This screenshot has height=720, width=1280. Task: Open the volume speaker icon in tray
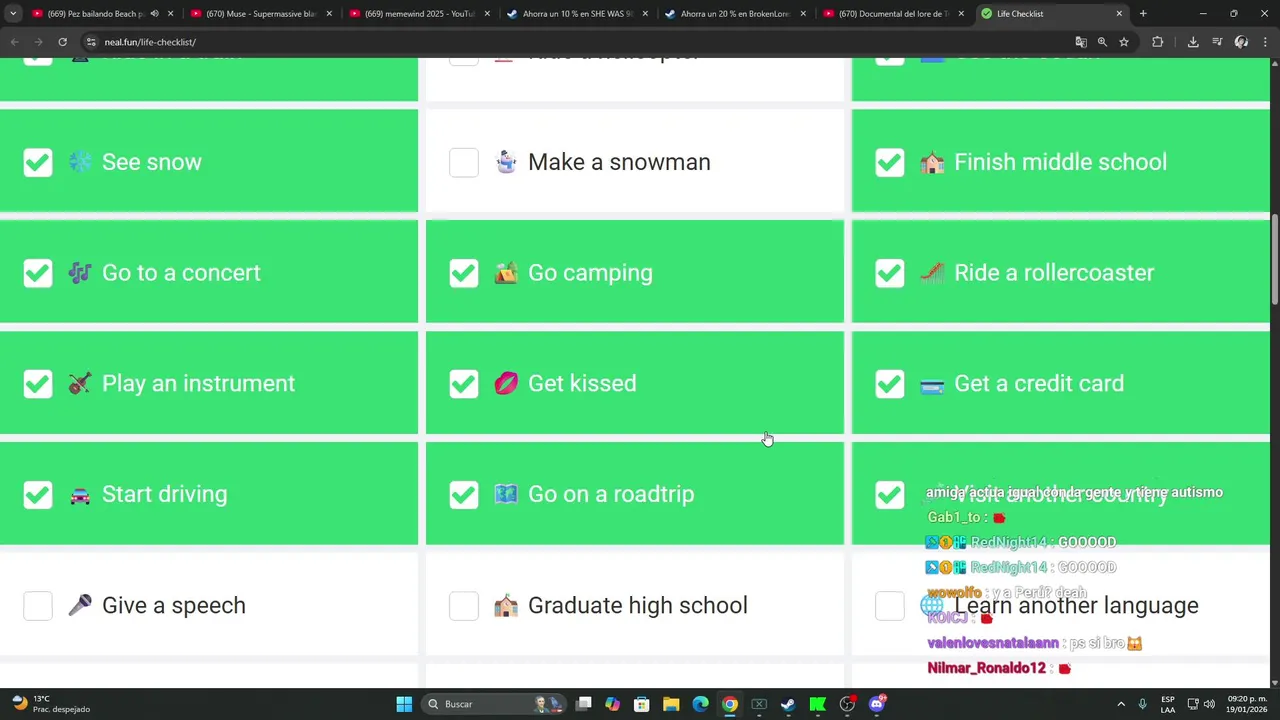[1209, 704]
